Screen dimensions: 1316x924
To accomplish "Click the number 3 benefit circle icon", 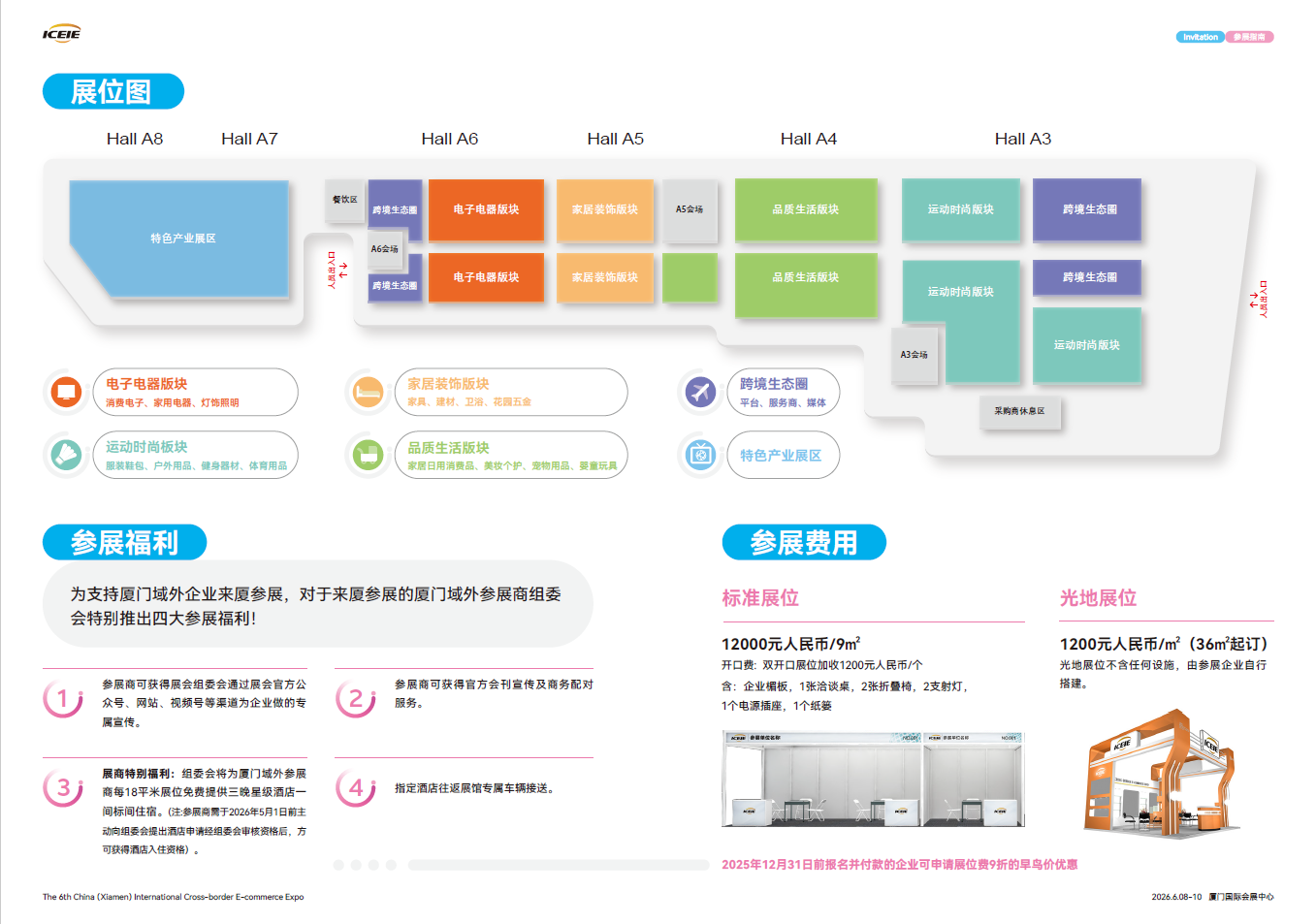I will [63, 787].
